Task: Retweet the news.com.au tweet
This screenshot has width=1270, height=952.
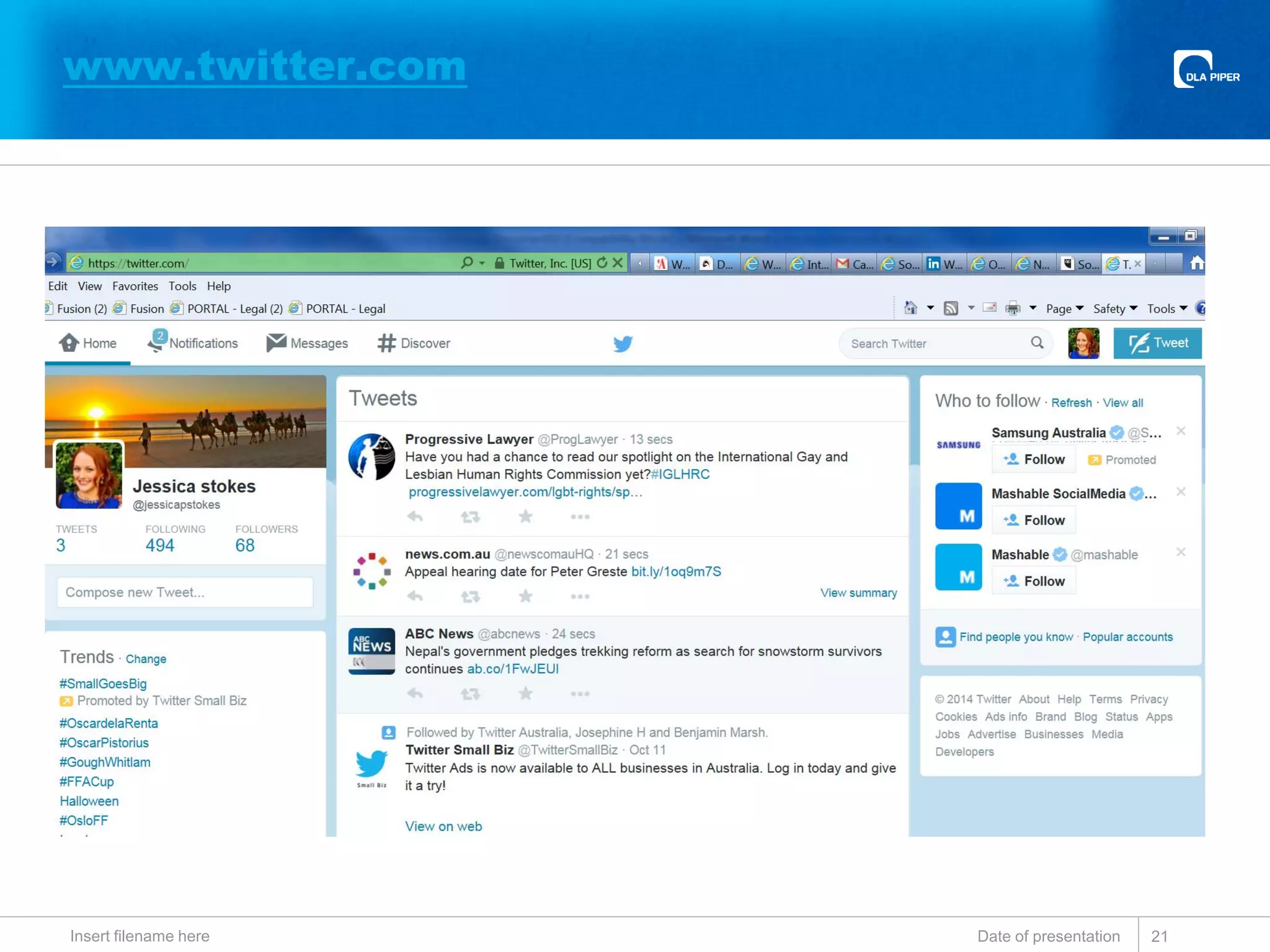Action: (x=470, y=596)
